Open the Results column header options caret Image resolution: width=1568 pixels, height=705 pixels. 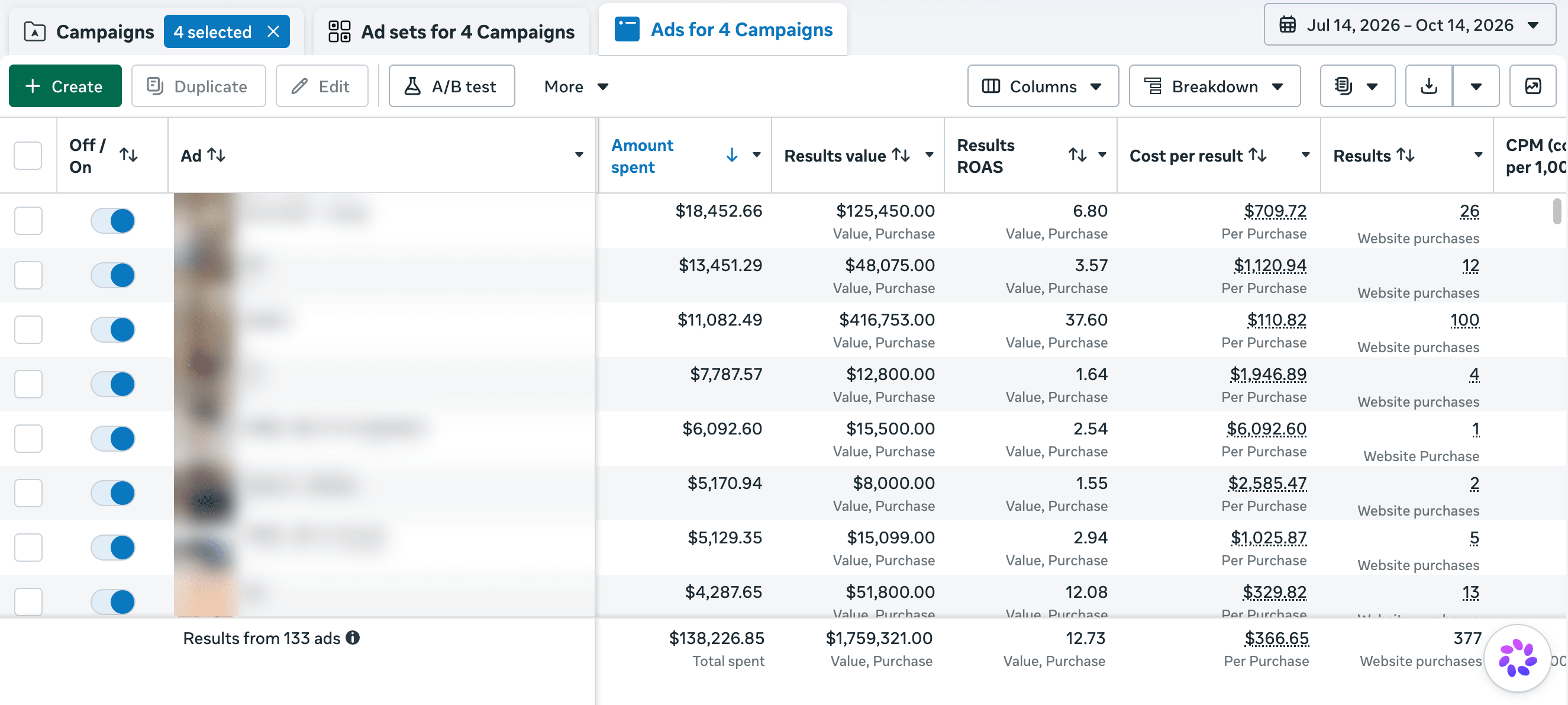1478,155
